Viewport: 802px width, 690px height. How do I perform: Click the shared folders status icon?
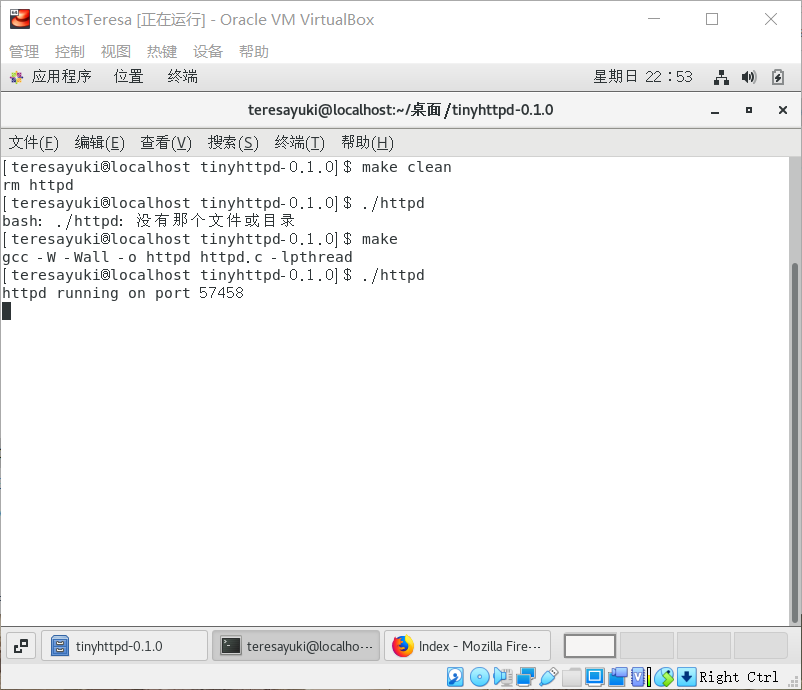(x=570, y=676)
